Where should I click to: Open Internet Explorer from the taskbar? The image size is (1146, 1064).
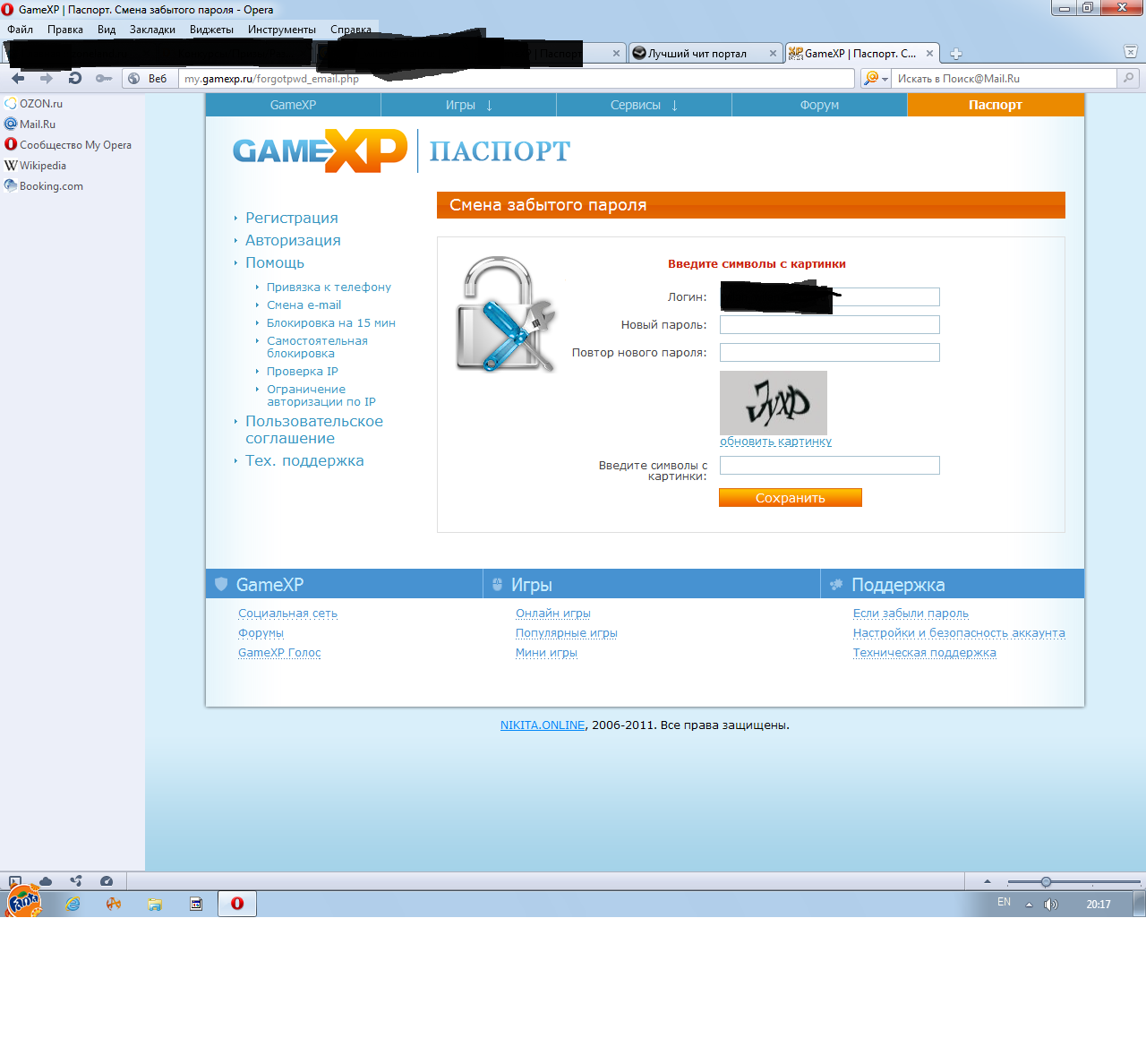[73, 904]
